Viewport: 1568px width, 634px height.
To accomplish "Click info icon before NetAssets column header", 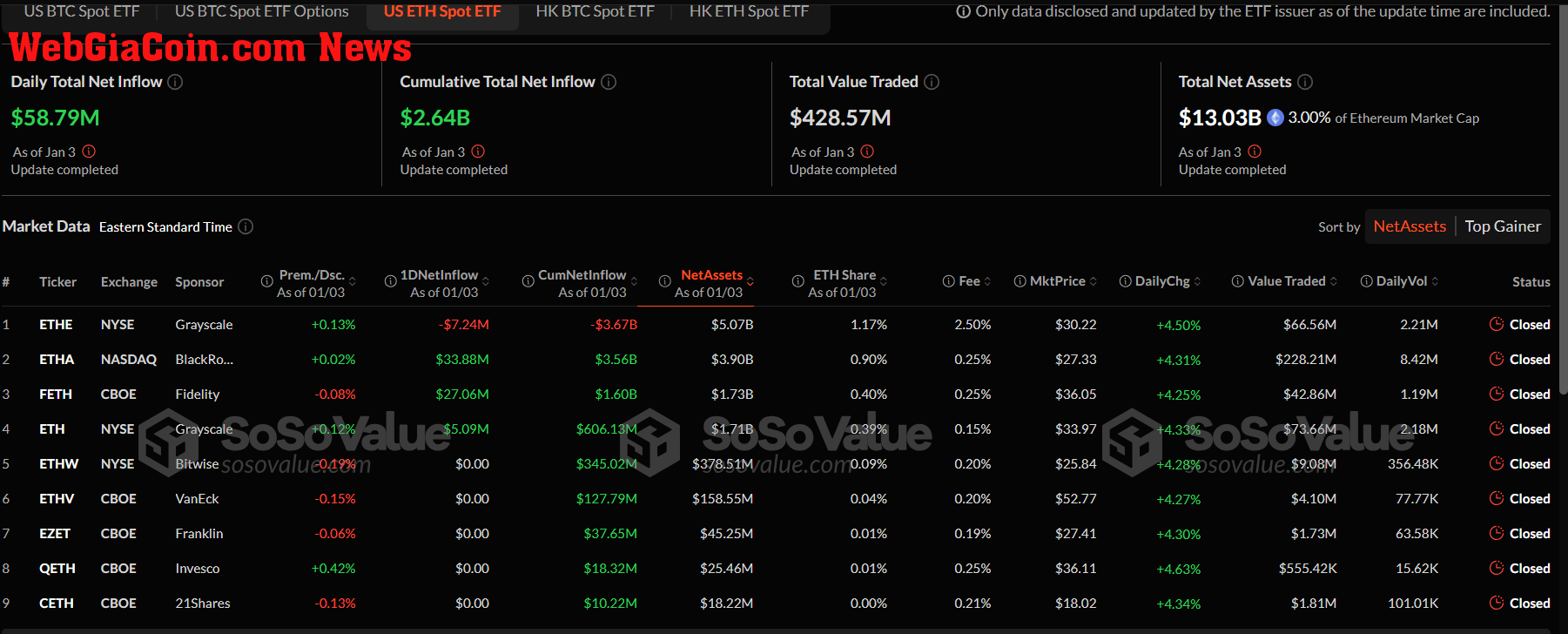I will click(x=665, y=281).
